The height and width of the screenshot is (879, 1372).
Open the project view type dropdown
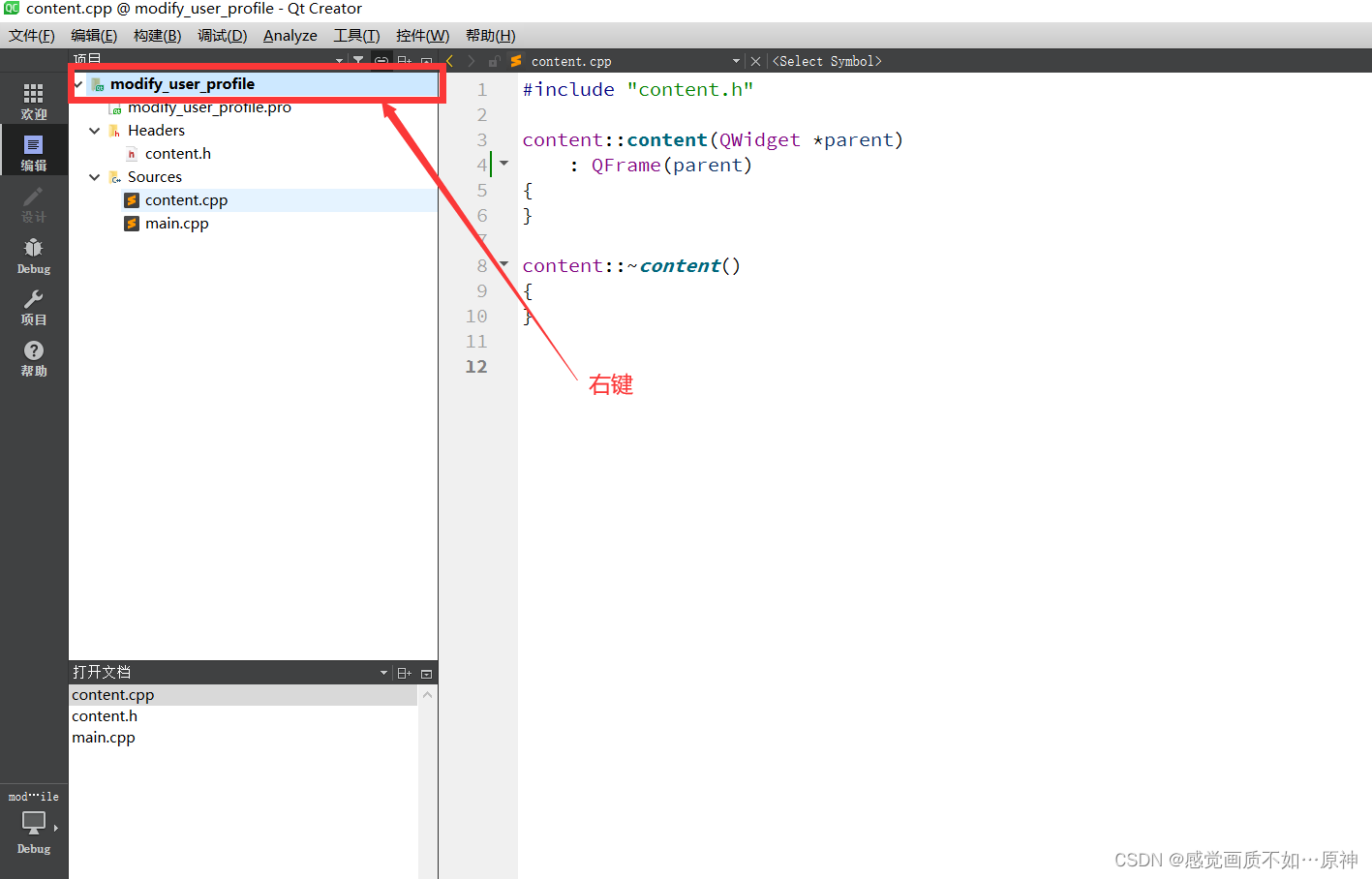pyautogui.click(x=339, y=61)
